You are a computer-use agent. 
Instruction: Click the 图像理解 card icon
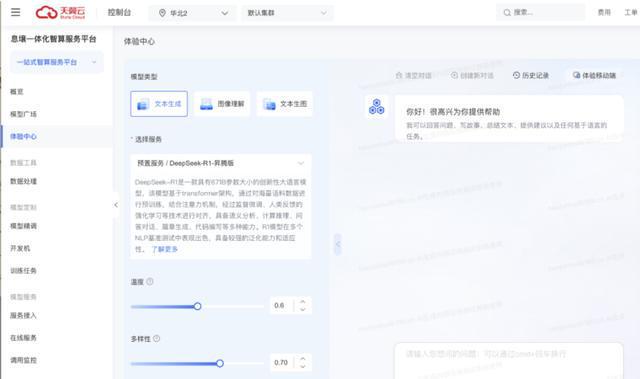[x=206, y=104]
